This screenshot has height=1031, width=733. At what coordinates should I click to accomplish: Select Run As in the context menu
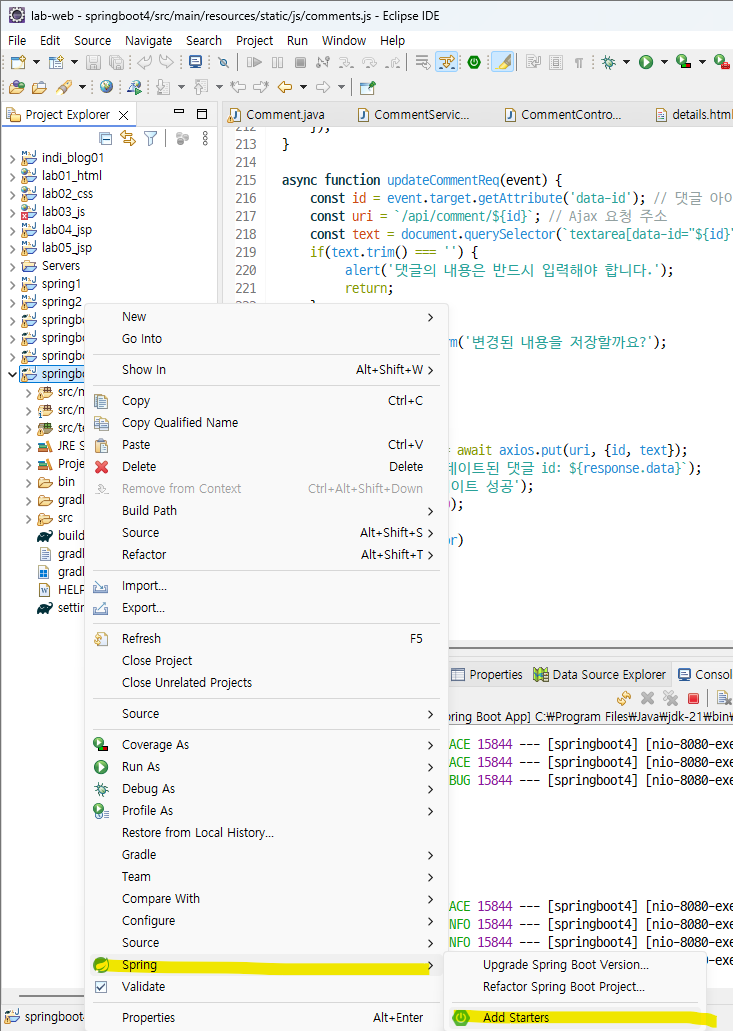pyautogui.click(x=266, y=767)
